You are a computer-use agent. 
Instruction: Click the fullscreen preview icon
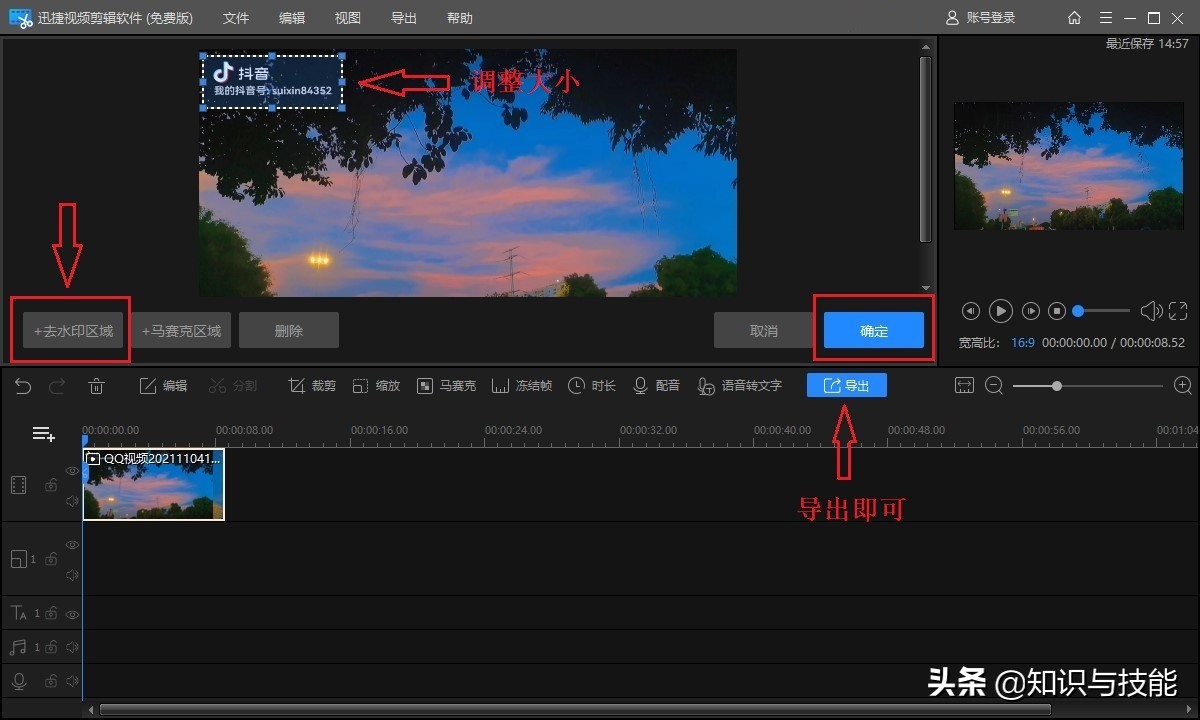pos(1178,311)
